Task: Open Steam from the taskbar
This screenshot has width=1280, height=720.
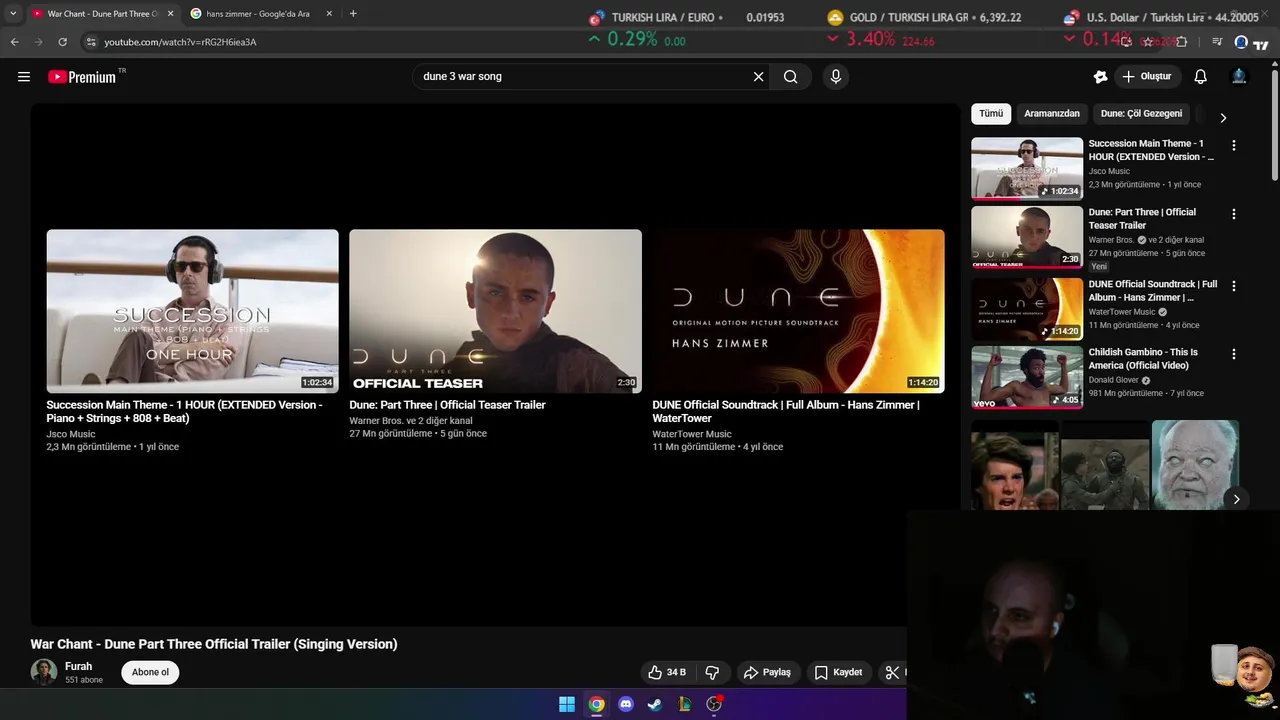Action: pos(655,704)
